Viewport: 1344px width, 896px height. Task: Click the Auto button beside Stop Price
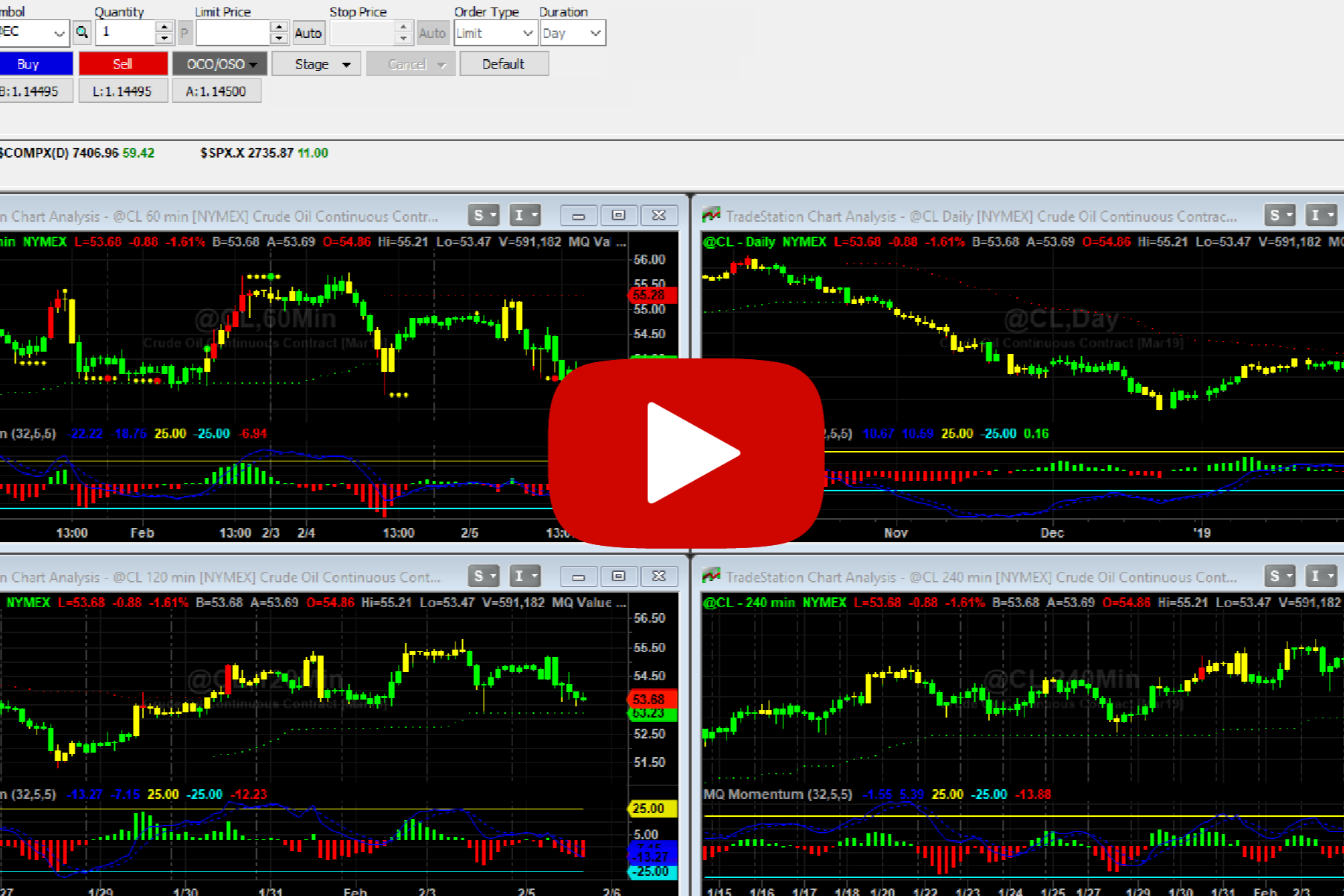coord(432,33)
